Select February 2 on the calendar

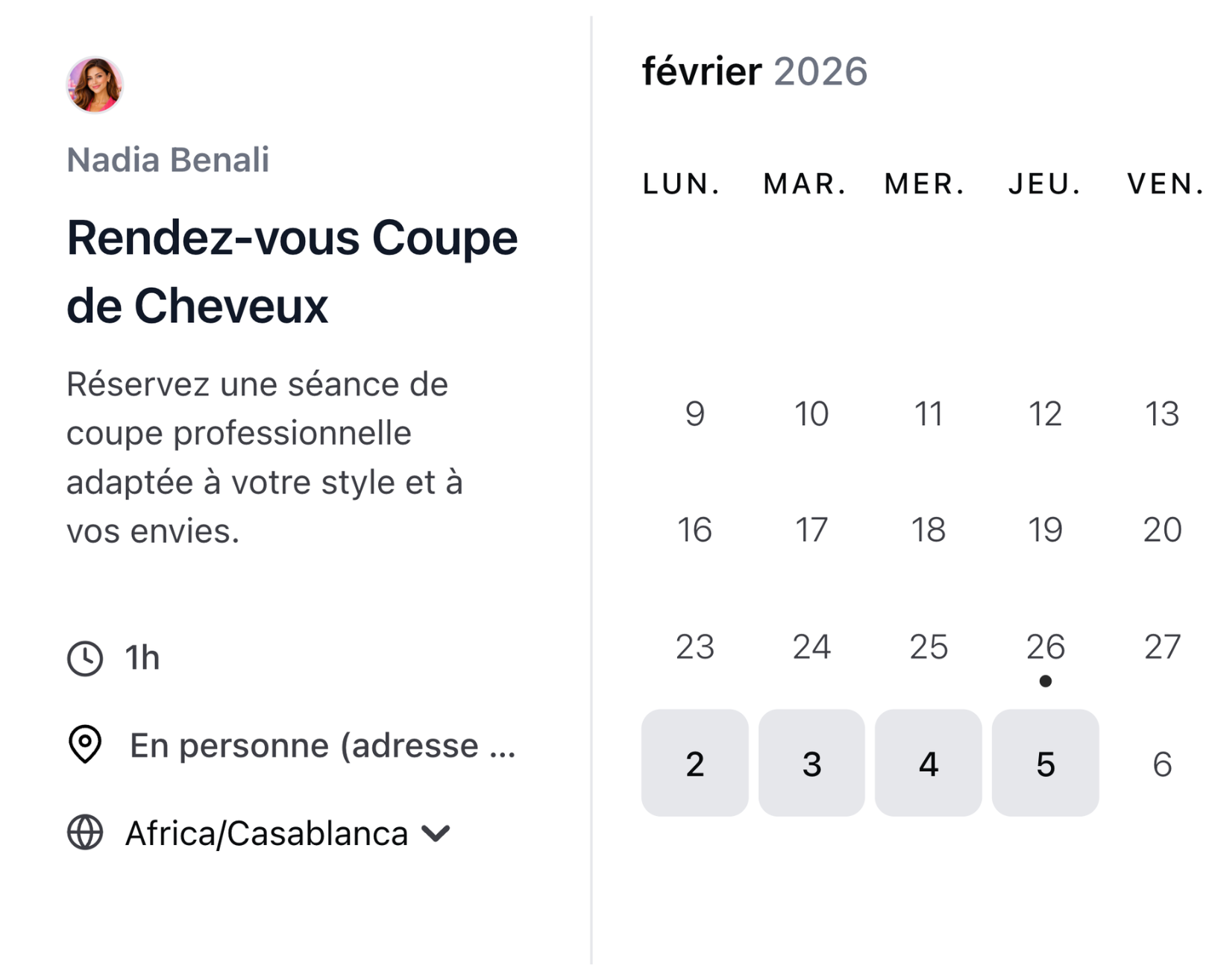(x=694, y=762)
